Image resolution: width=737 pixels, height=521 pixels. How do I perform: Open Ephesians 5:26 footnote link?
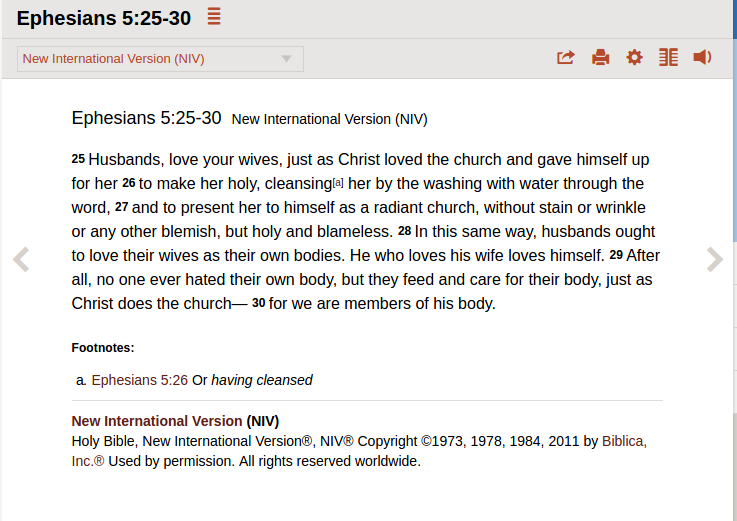coord(140,380)
